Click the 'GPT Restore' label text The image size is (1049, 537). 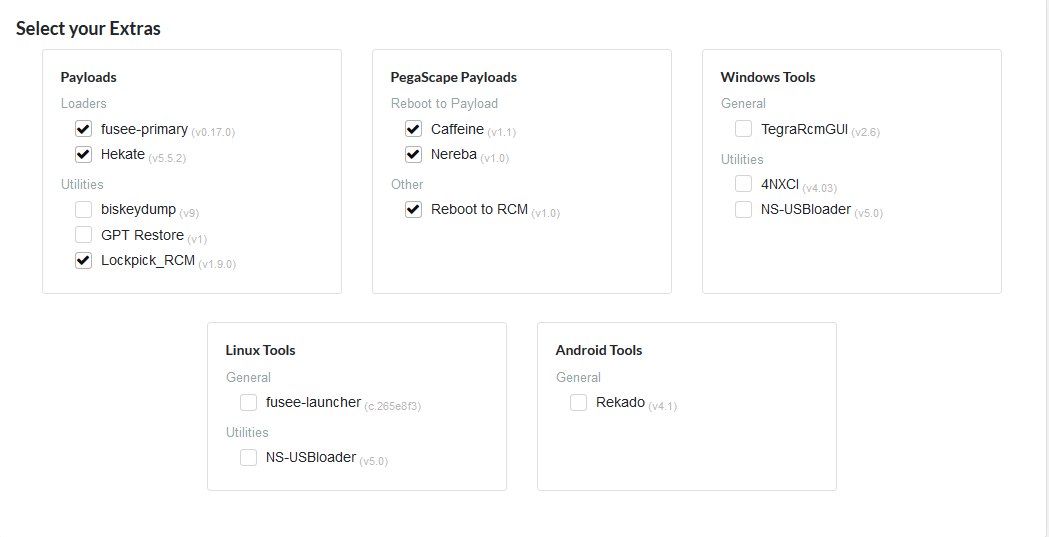click(x=142, y=235)
